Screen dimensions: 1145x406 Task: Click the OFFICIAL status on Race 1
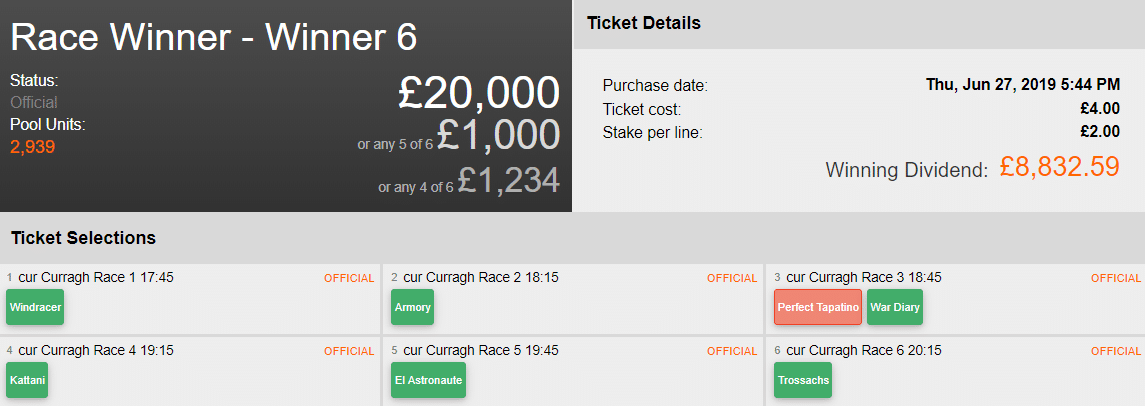[348, 278]
